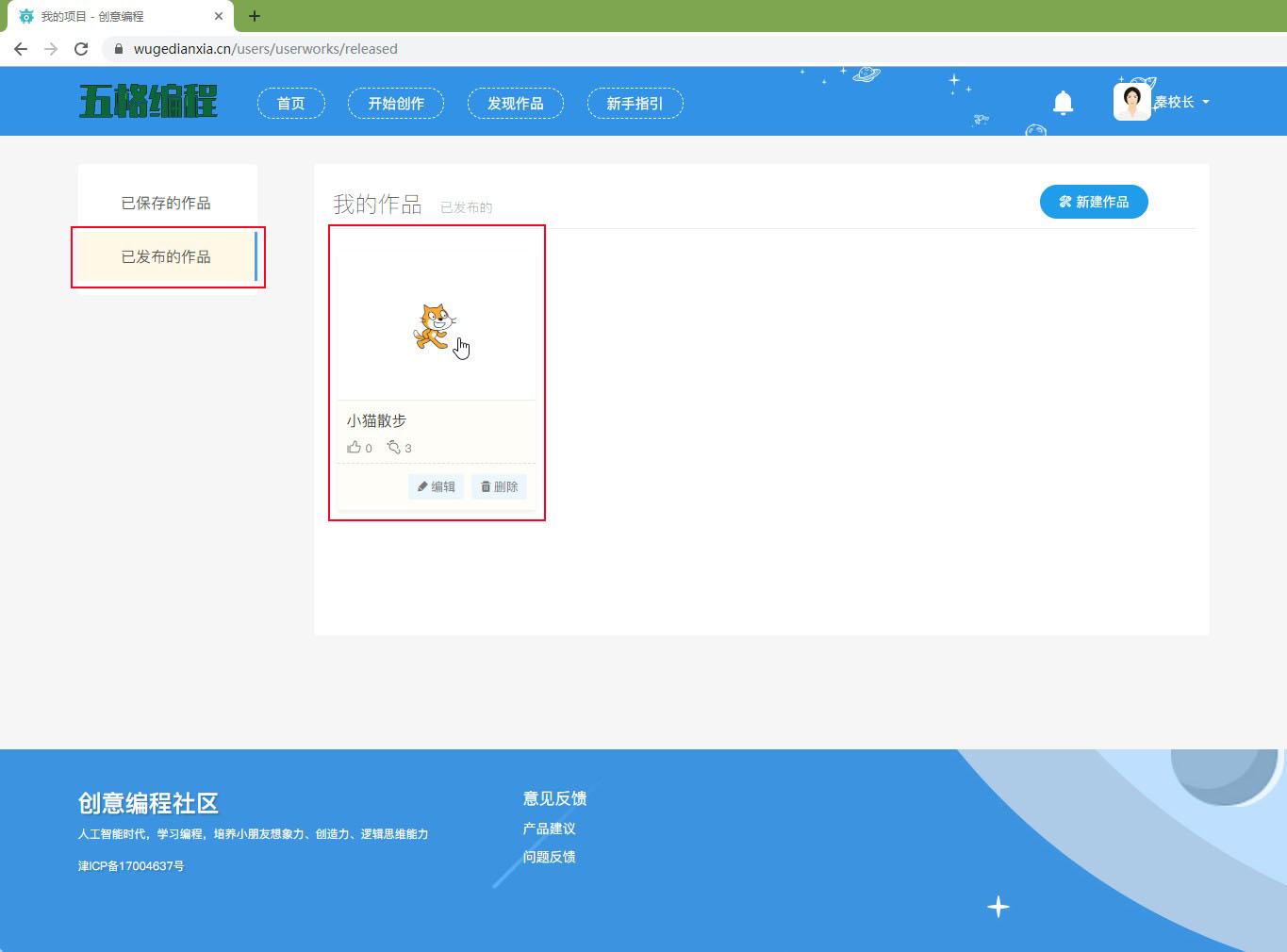Select 已保存的作品 in sidebar
1287x952 pixels.
[166, 203]
